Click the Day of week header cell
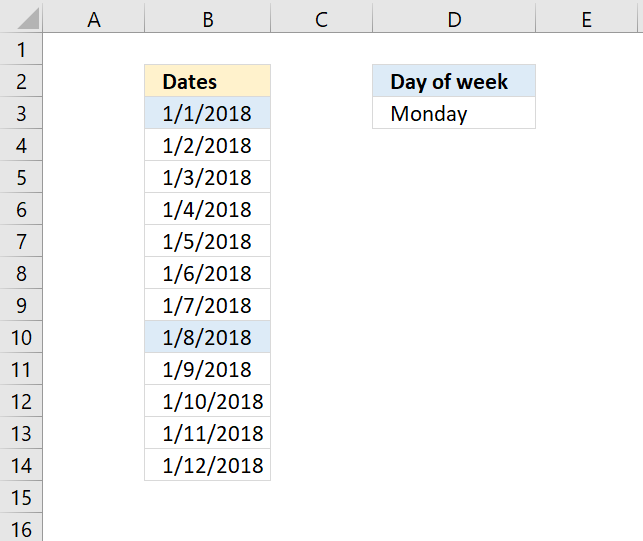 [454, 81]
